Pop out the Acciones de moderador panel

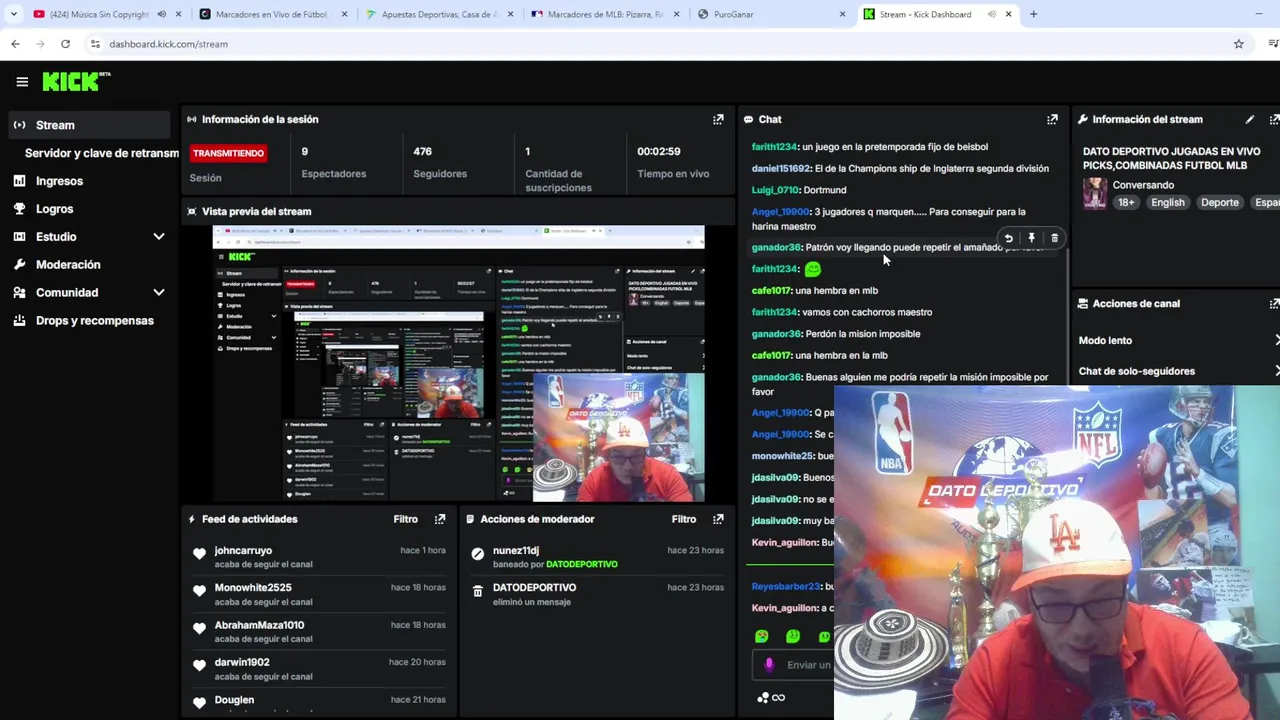point(718,519)
